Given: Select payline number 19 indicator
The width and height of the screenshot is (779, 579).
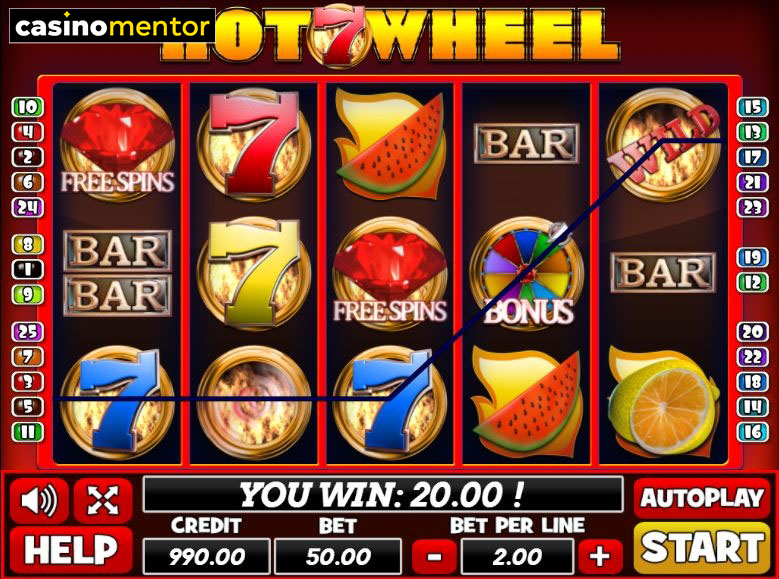Looking at the screenshot, I should [753, 257].
